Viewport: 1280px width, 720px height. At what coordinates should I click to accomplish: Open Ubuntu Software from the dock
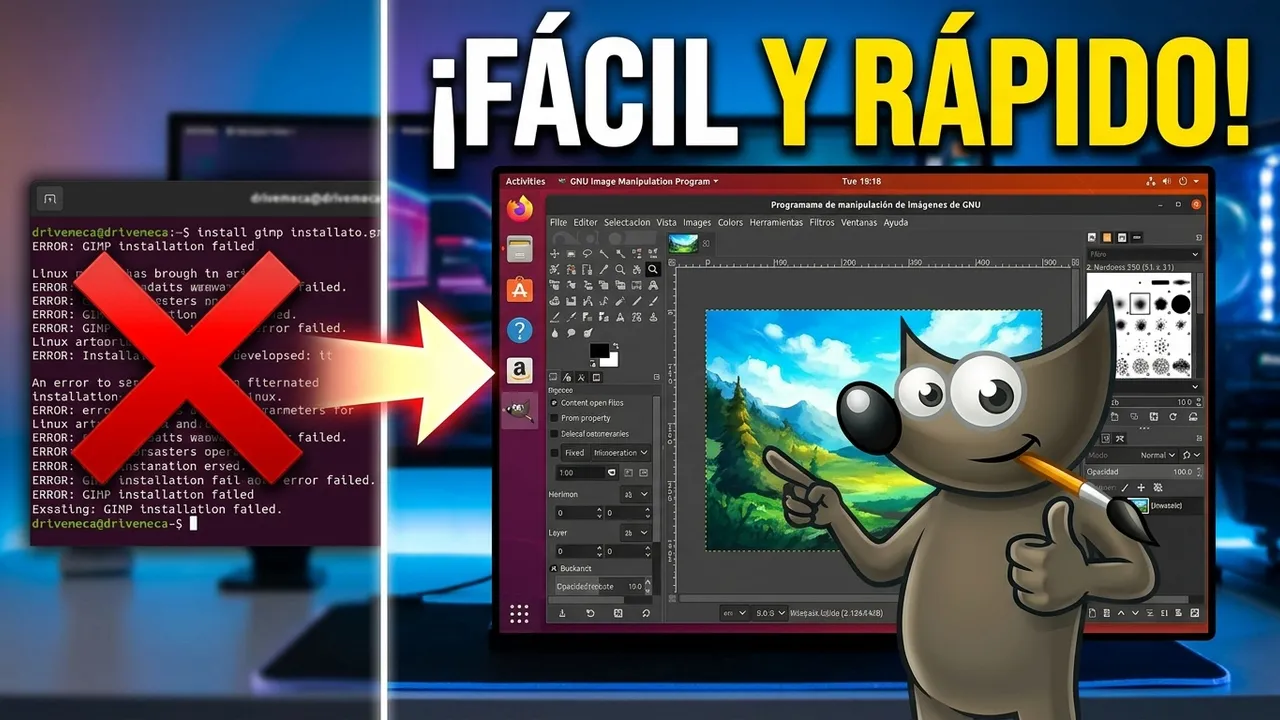click(x=519, y=290)
